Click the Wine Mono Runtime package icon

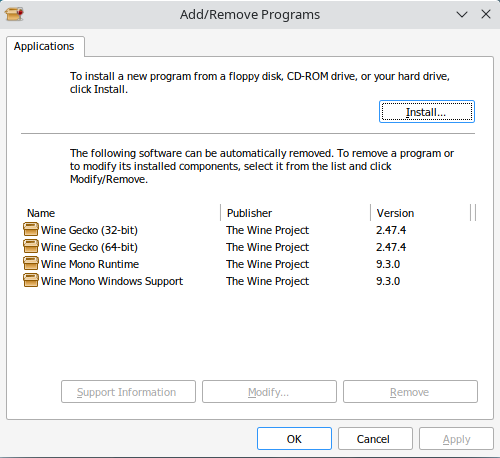pos(31,263)
